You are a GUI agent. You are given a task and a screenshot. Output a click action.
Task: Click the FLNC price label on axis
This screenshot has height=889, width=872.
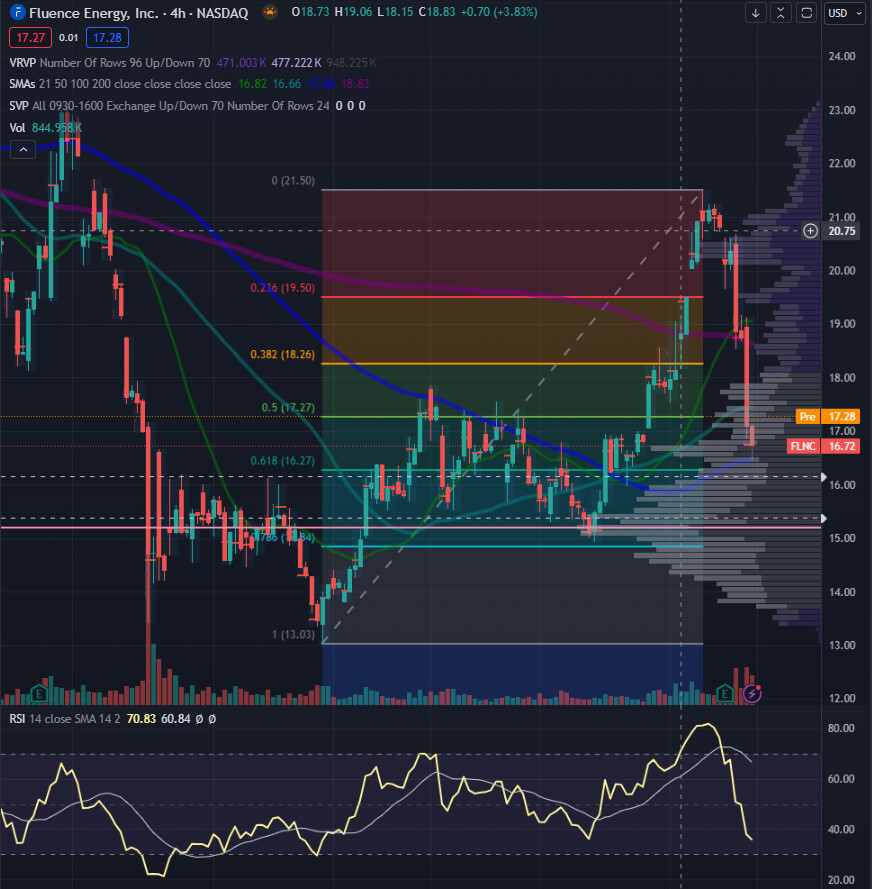click(805, 446)
